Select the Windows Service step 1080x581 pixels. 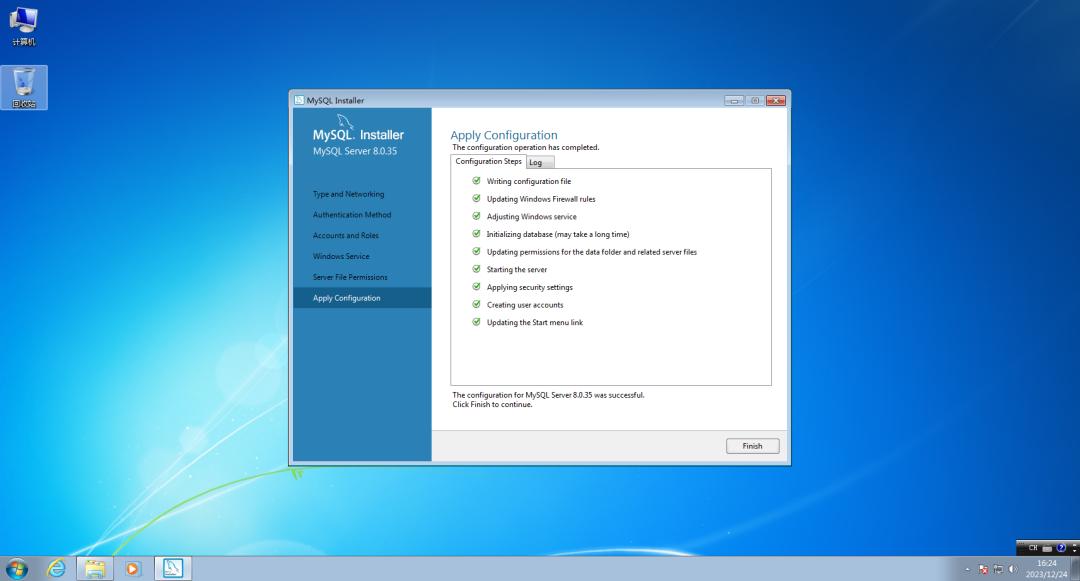click(341, 256)
